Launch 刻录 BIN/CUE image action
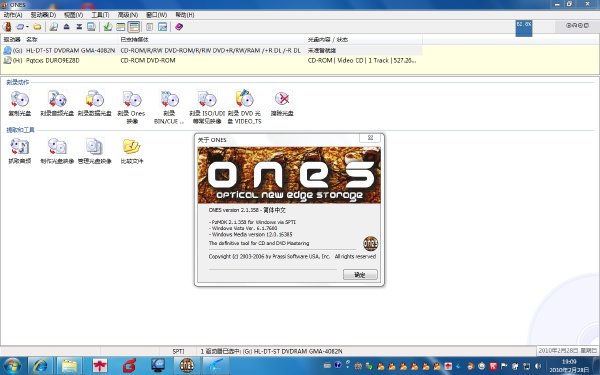Image resolution: width=600 pixels, height=375 pixels. pyautogui.click(x=169, y=107)
